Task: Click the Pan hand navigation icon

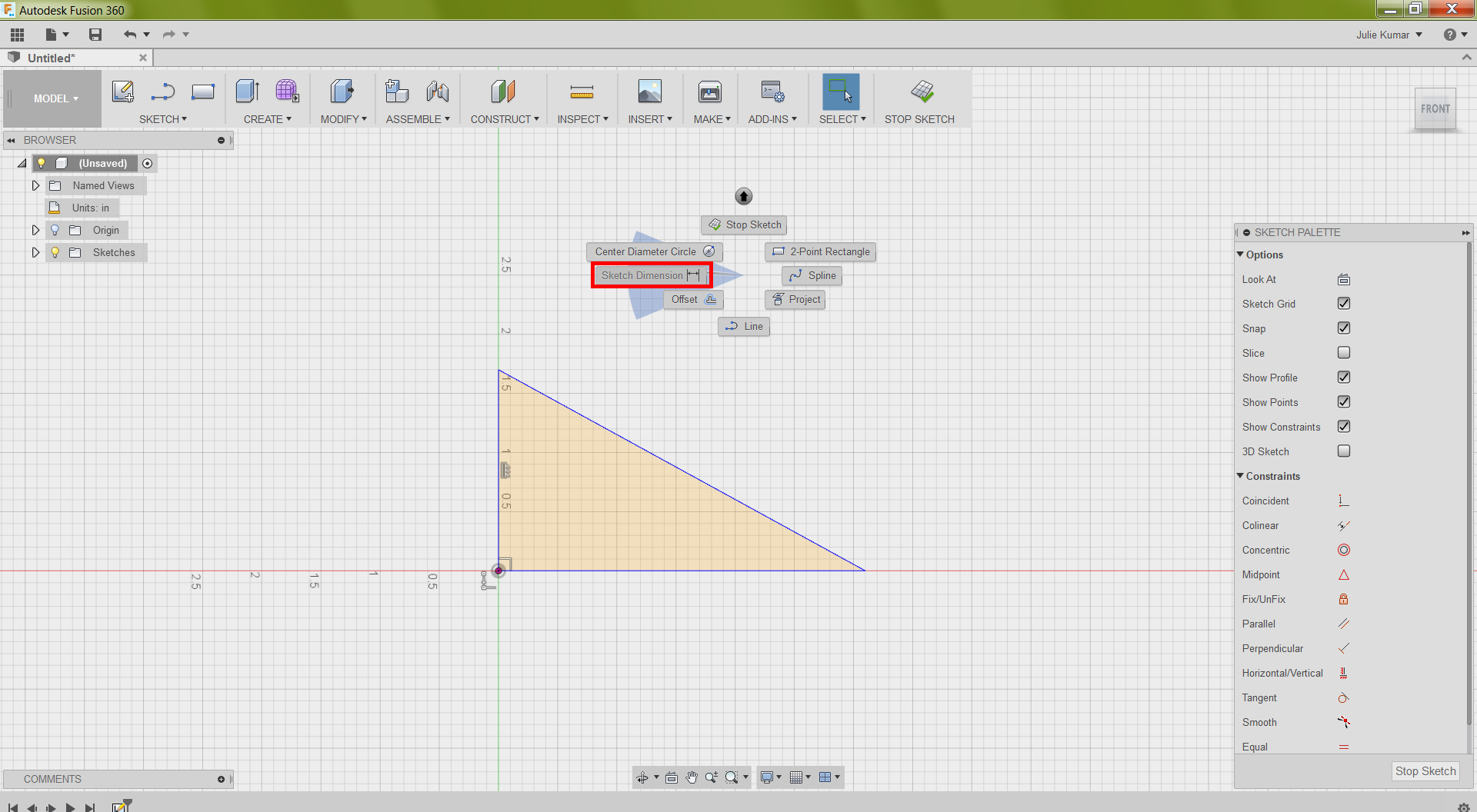Action: pyautogui.click(x=692, y=777)
